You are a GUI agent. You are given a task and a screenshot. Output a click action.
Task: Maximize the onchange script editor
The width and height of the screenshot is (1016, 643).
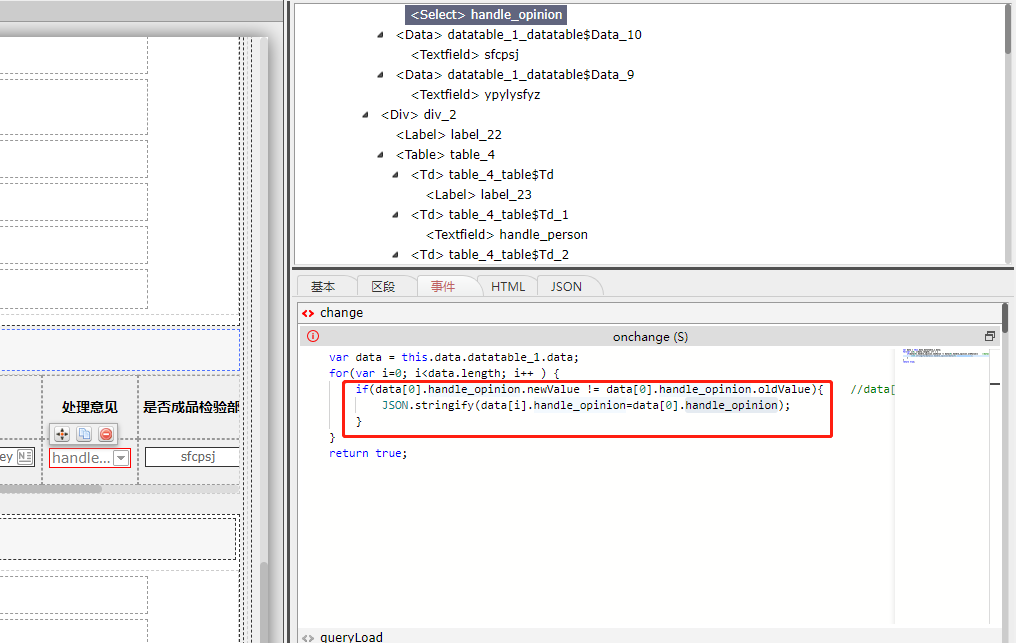pyautogui.click(x=989, y=336)
